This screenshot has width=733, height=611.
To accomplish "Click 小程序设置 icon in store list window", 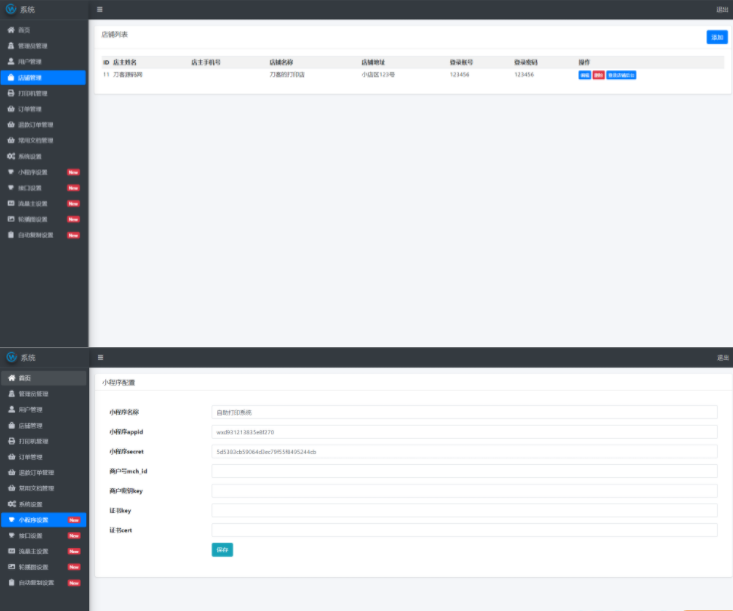I will click(x=11, y=172).
